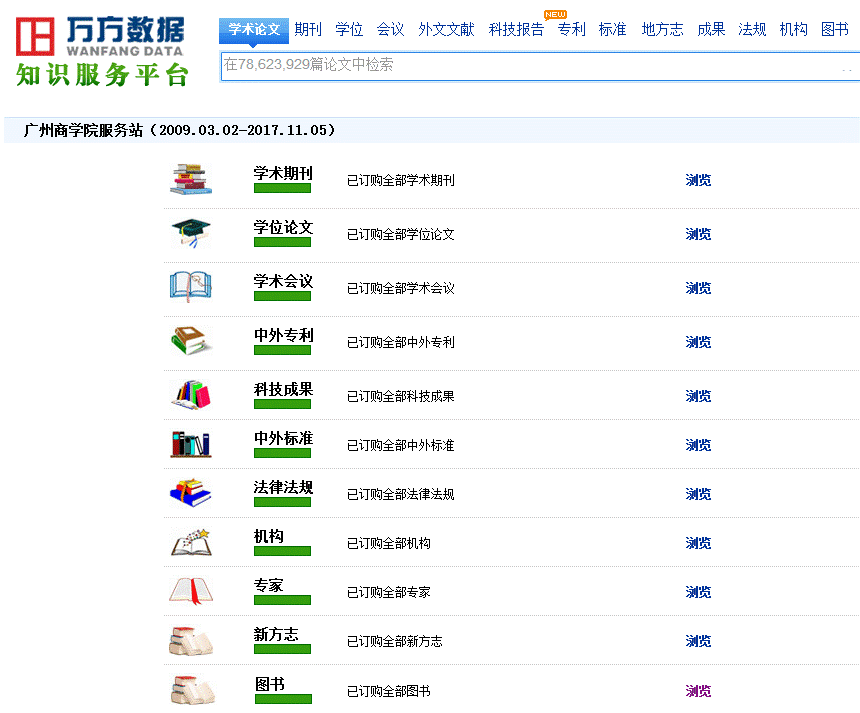Click the text 已订购全部学术期刊

click(x=401, y=180)
